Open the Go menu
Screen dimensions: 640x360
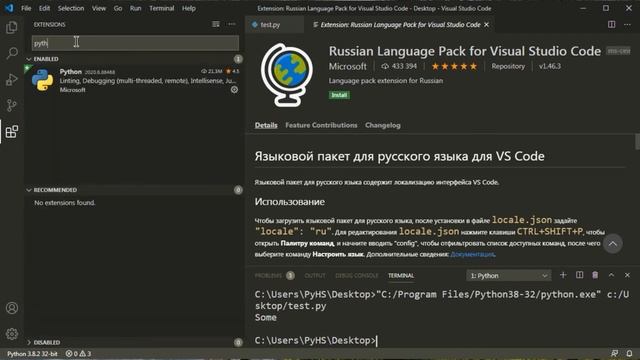coord(118,8)
